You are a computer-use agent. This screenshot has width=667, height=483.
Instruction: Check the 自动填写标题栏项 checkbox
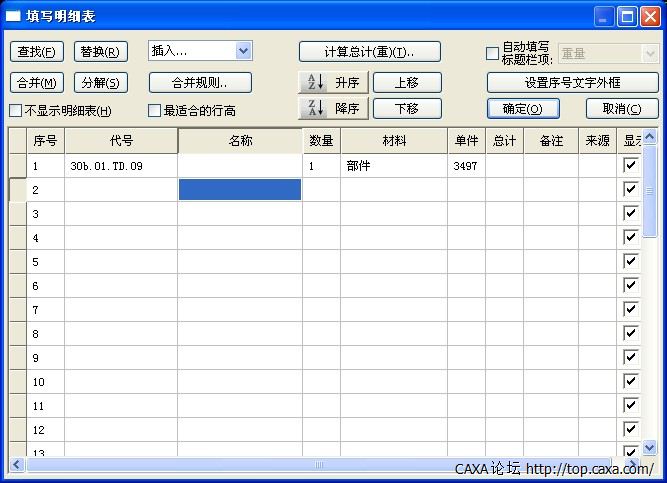point(492,54)
